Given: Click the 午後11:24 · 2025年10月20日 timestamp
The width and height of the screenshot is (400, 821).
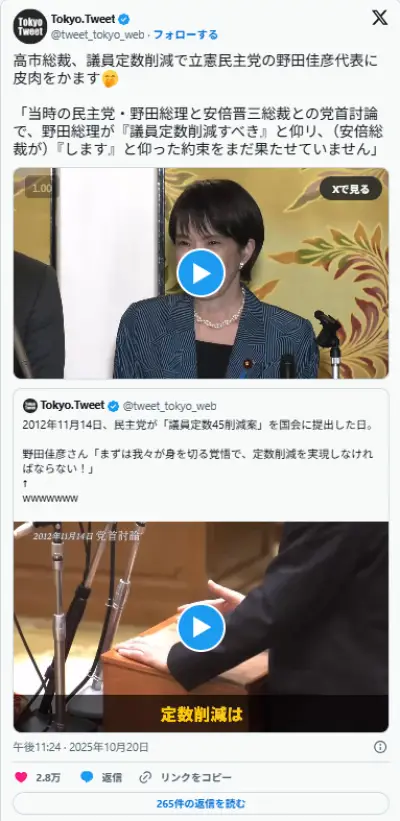Looking at the screenshot, I should click(81, 747).
